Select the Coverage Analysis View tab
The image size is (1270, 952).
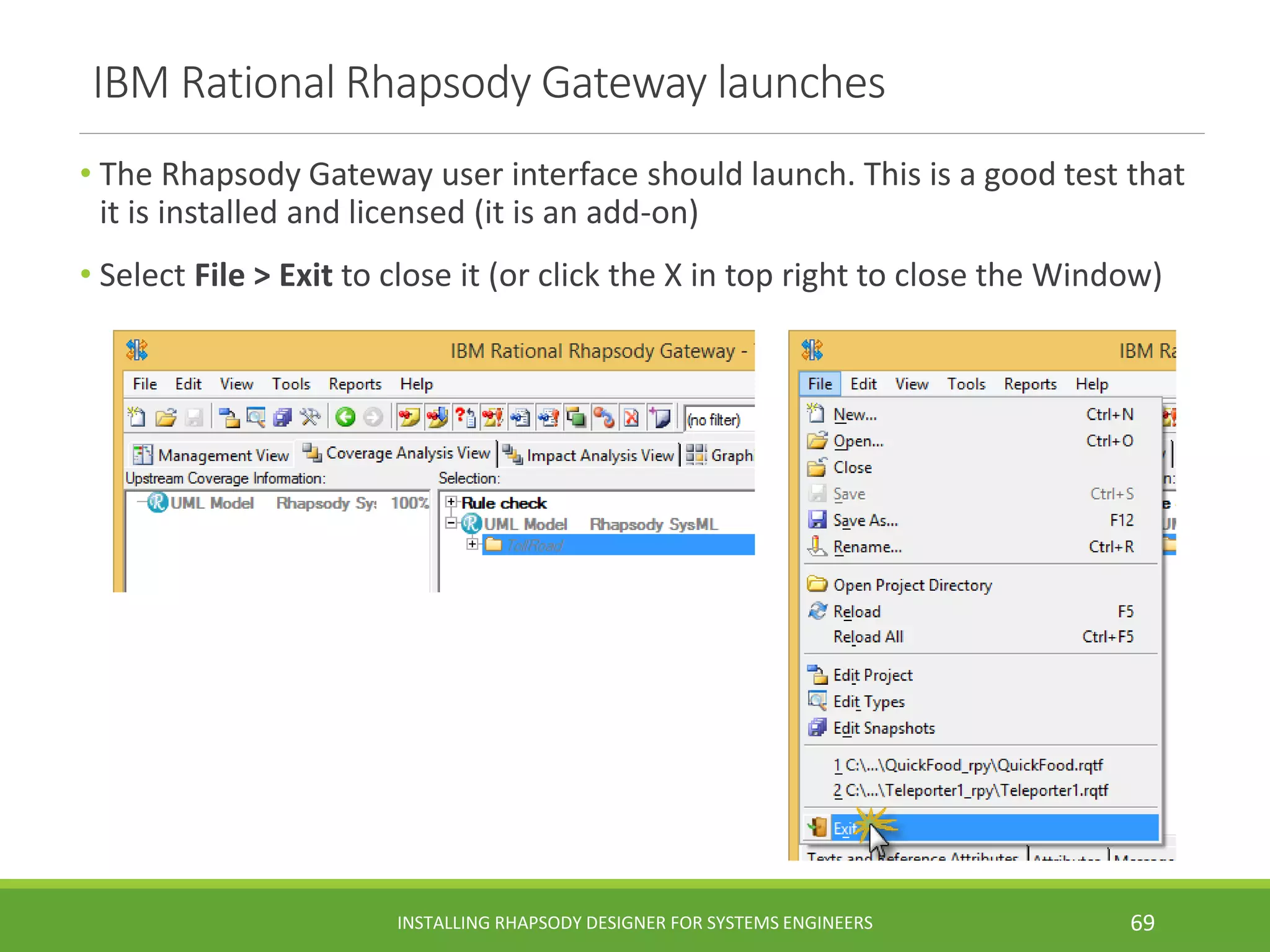pyautogui.click(x=397, y=453)
